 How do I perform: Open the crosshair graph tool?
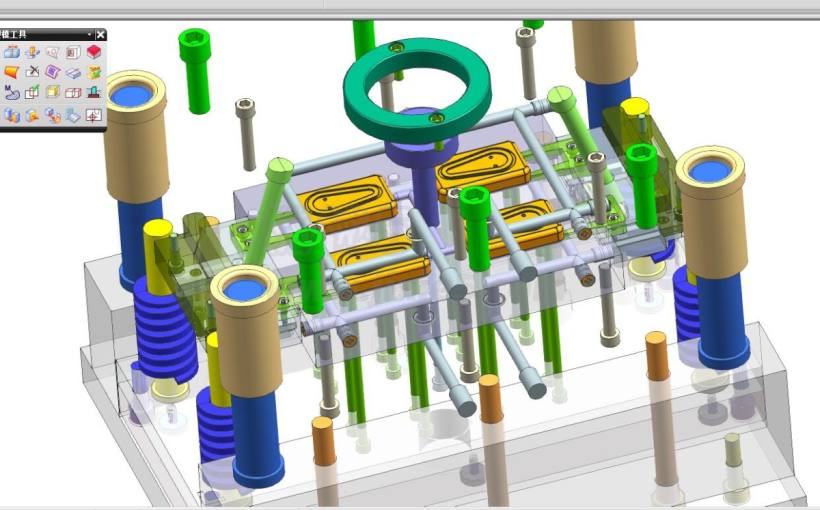point(94,115)
